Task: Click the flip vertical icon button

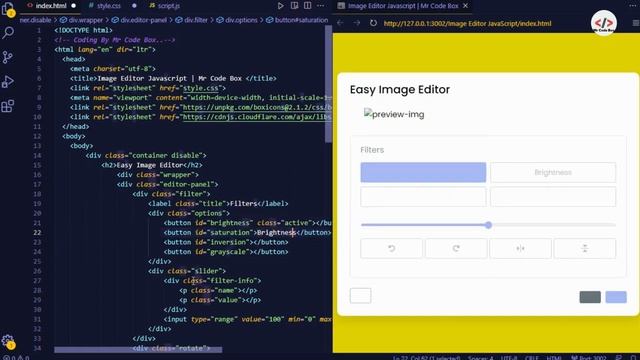Action: pyautogui.click(x=585, y=248)
